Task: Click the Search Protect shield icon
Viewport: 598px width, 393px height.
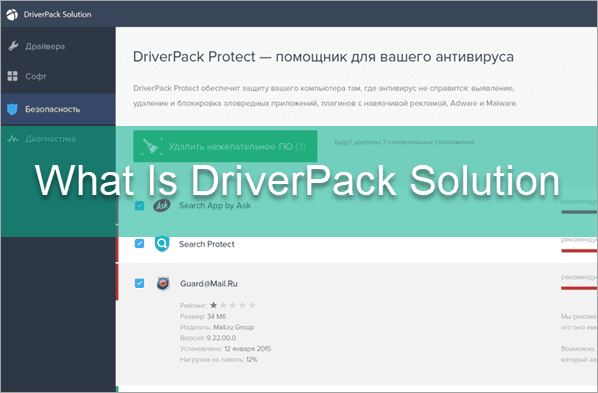Action: [162, 244]
